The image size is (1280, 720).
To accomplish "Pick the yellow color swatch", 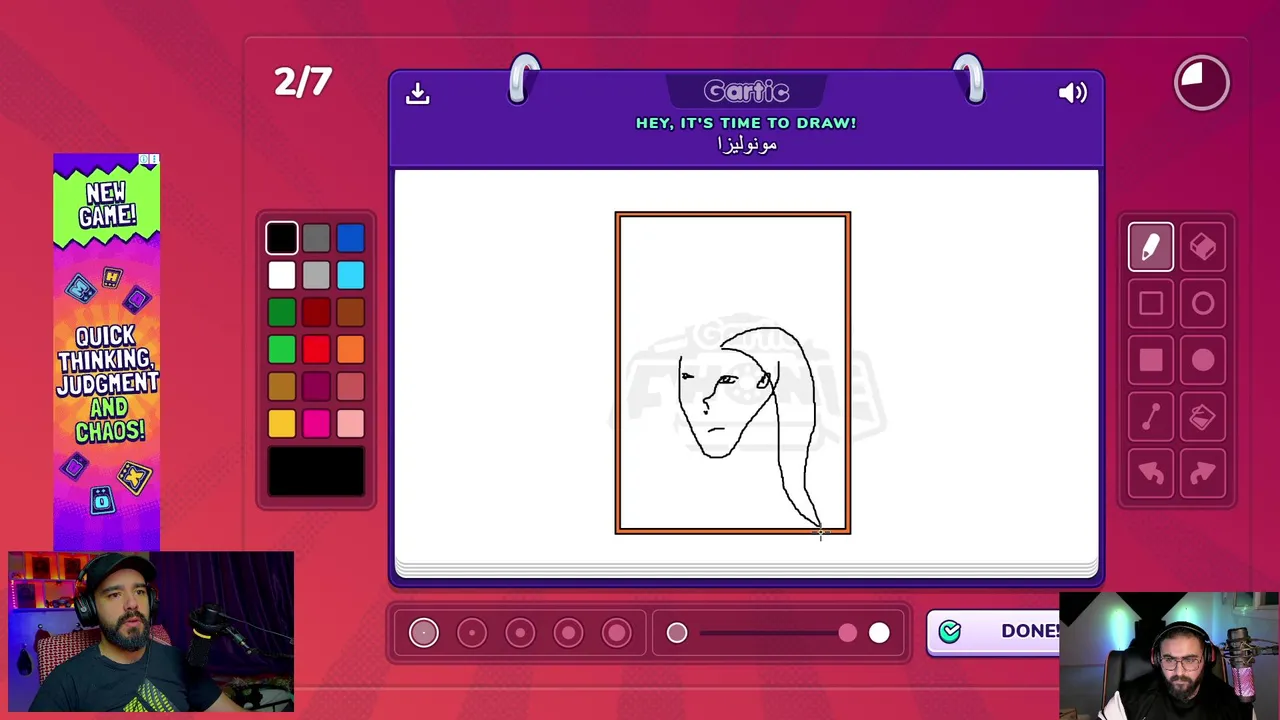I will 282,423.
